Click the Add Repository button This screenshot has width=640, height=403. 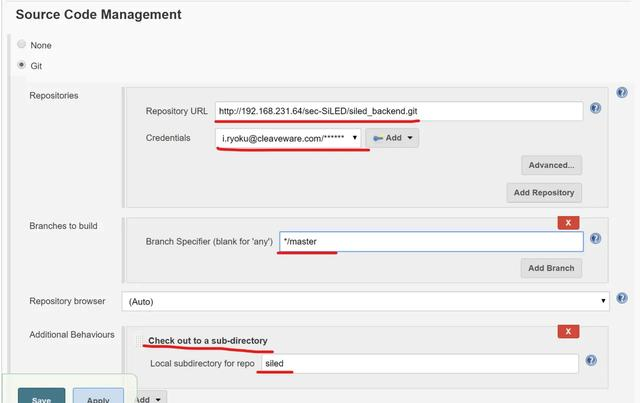tap(544, 193)
